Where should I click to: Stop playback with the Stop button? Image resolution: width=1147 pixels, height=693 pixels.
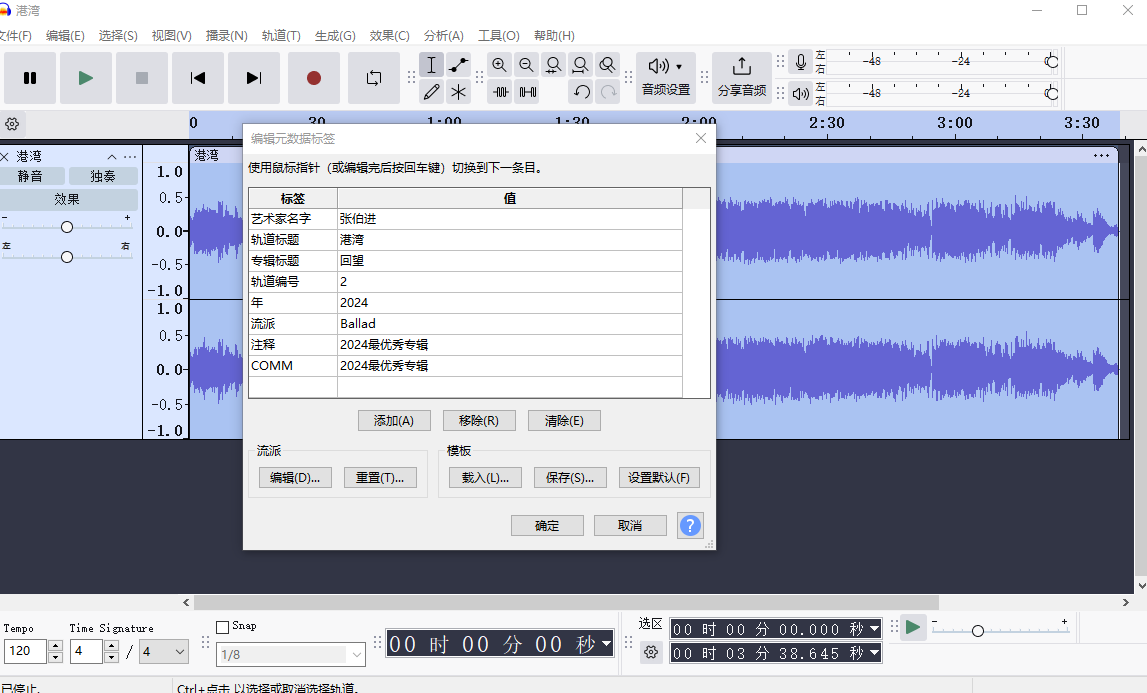[x=142, y=78]
